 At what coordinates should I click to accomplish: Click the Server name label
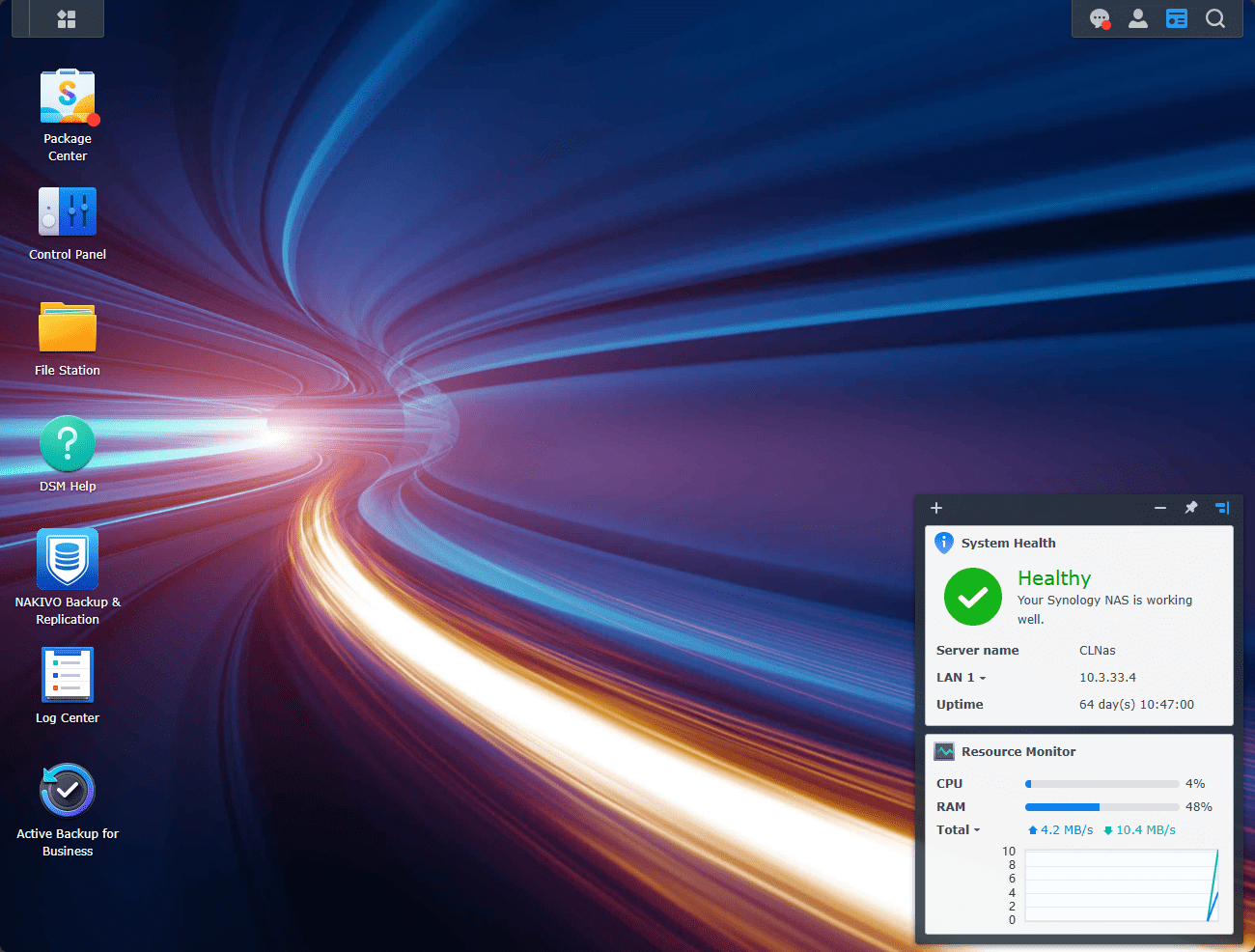pos(977,651)
